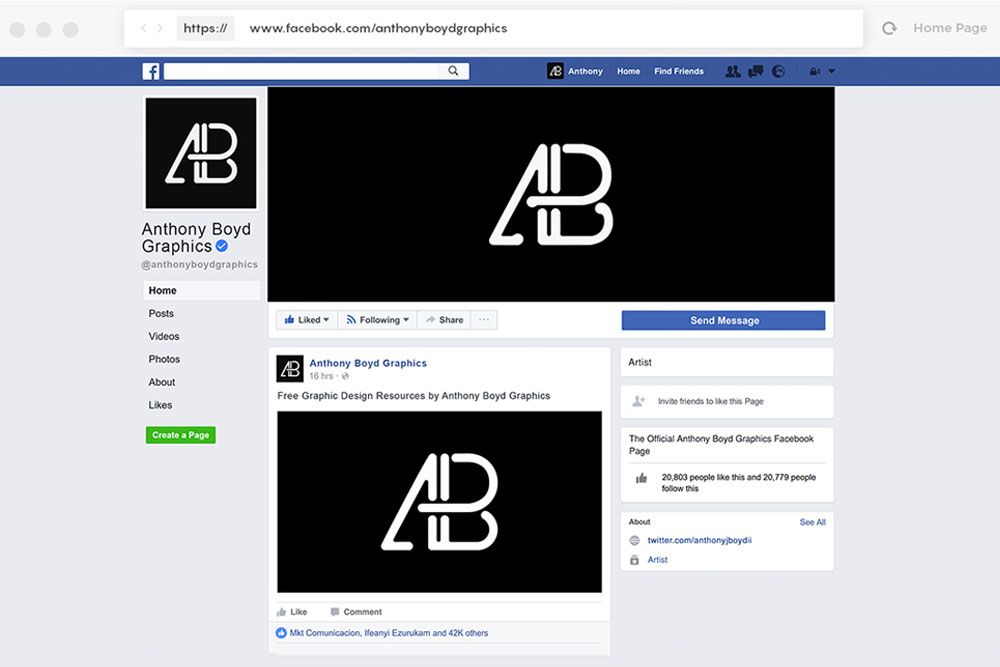The image size is (1000, 667).
Task: Click the cover photo
Action: 551,194
